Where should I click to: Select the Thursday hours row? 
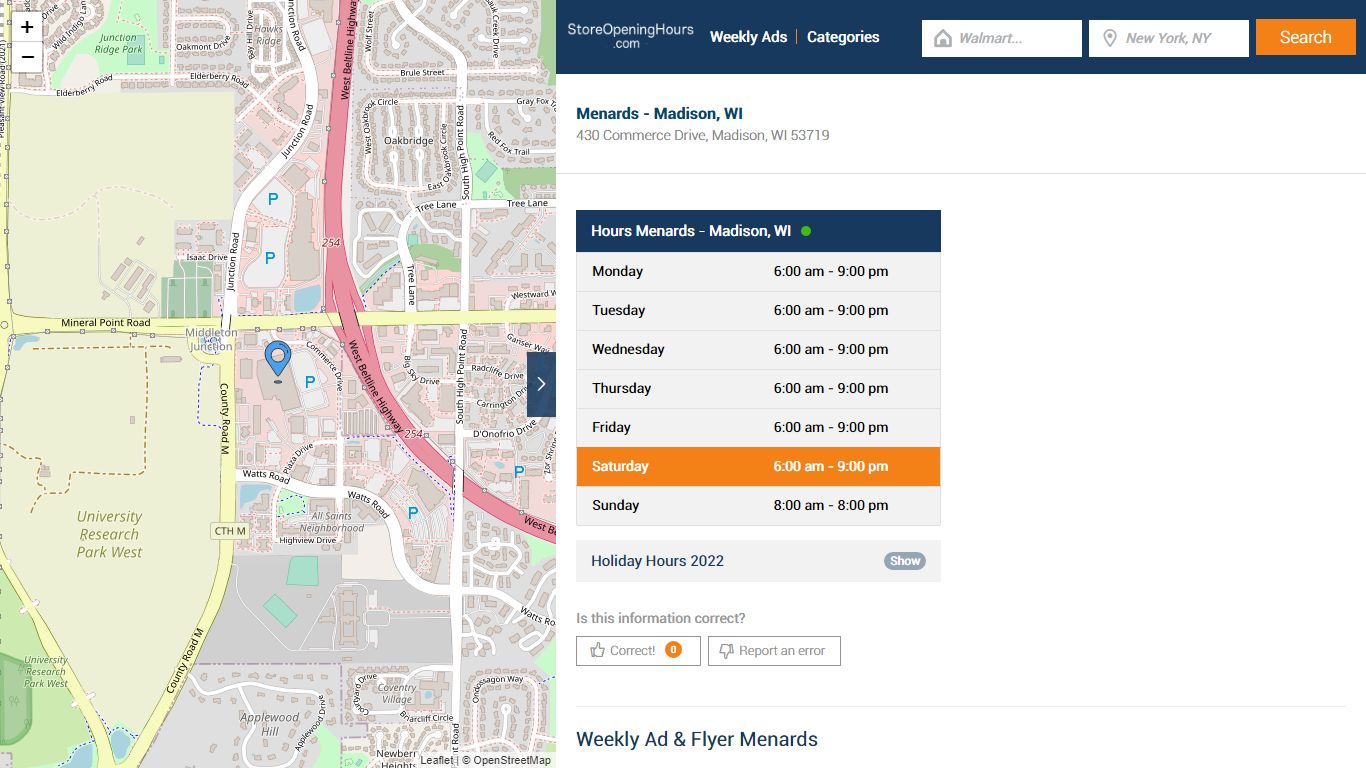pyautogui.click(x=758, y=389)
